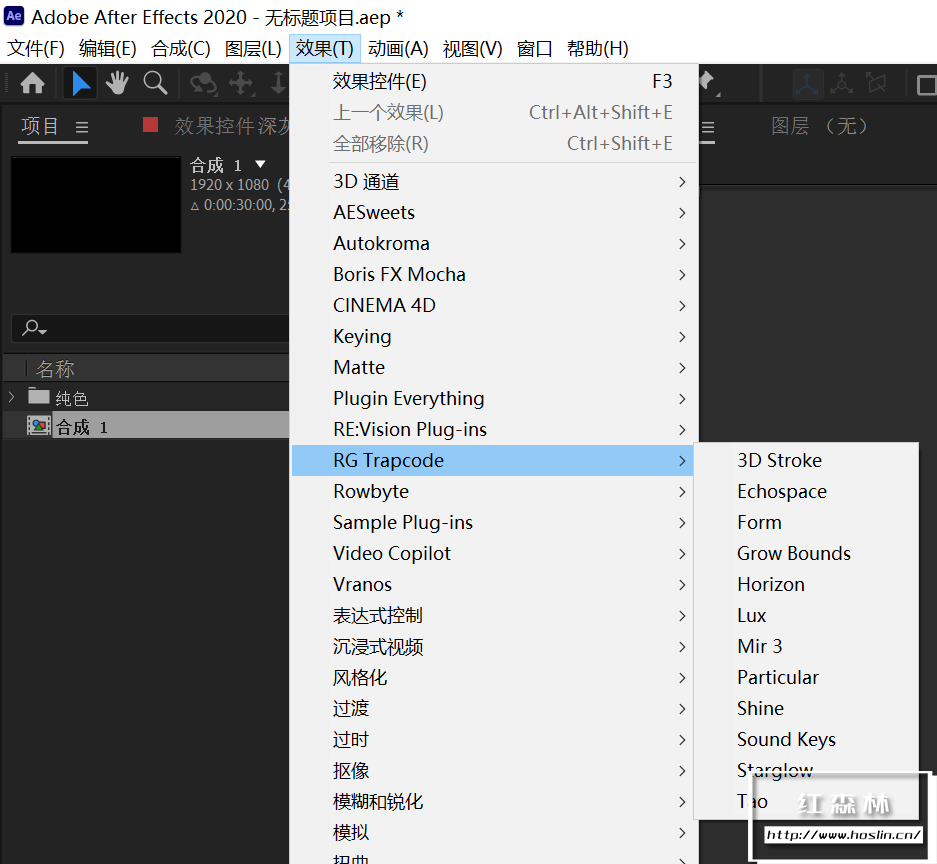Image resolution: width=937 pixels, height=864 pixels.
Task: Open the 视图(V) menu
Action: click(x=472, y=48)
